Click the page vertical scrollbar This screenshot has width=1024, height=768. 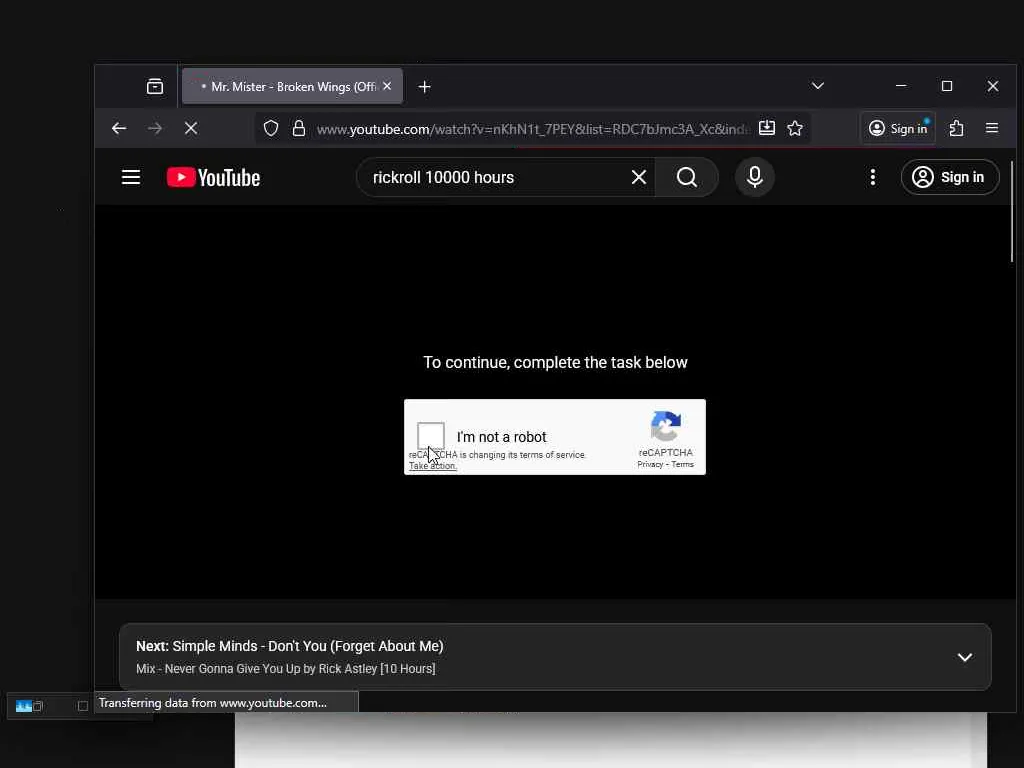[1012, 212]
